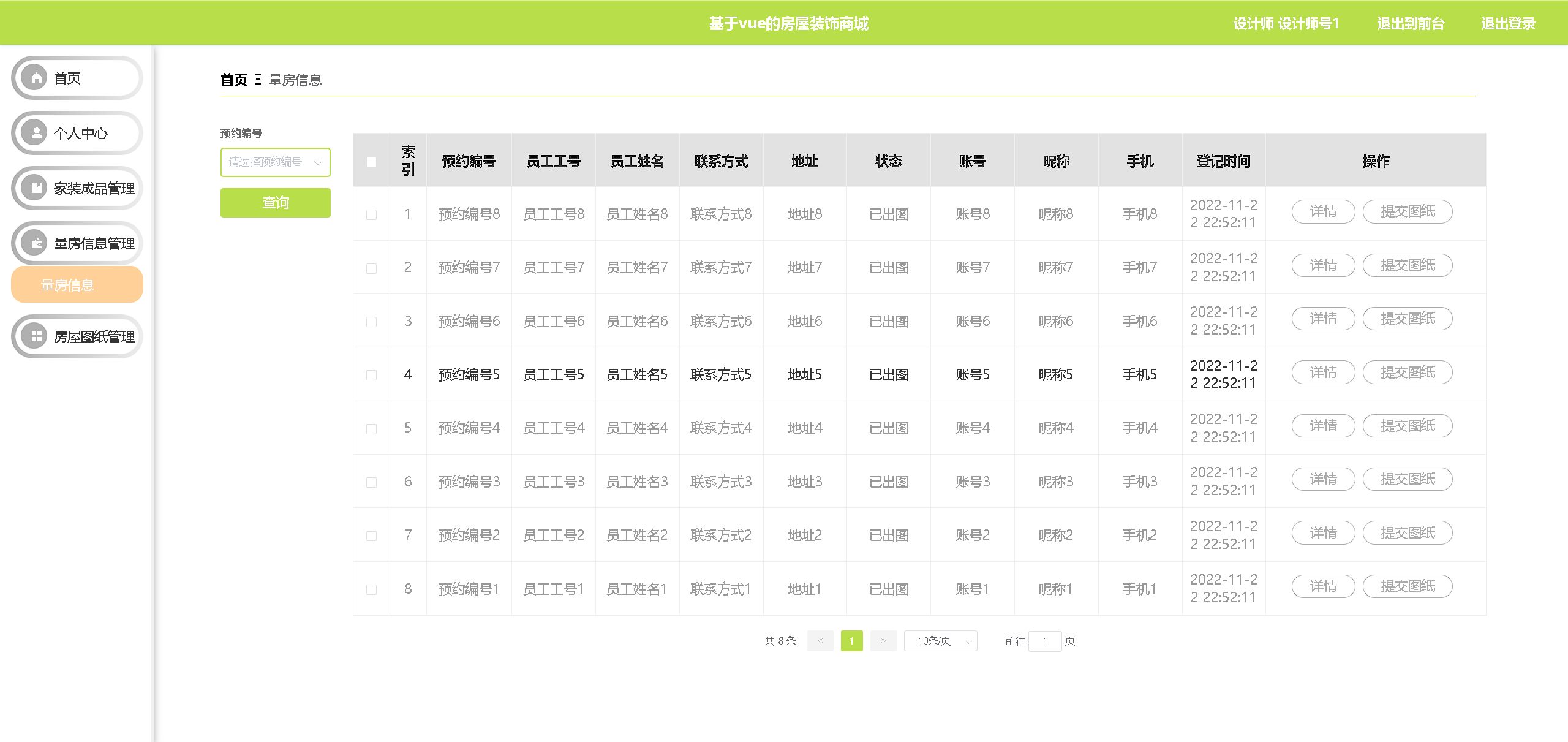1568x742 pixels.
Task: Click 退出到前台 in the top bar
Action: point(1411,24)
